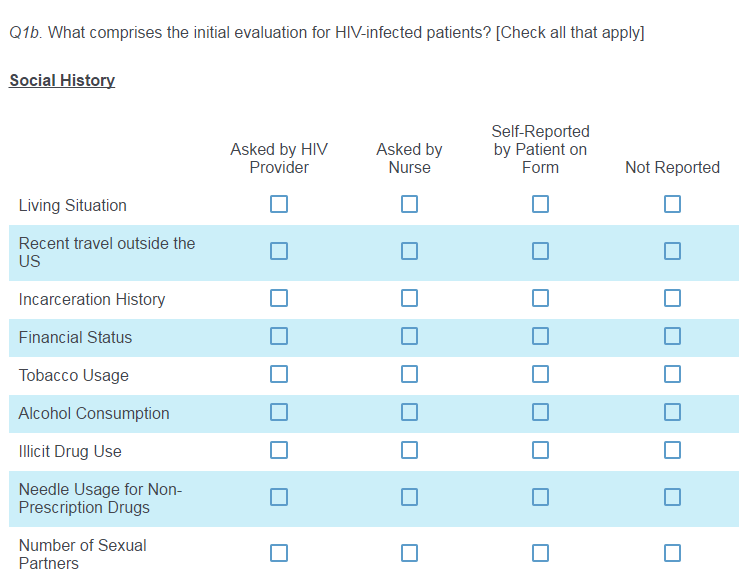Check Living Situation under Asked by HIV Provider
The height and width of the screenshot is (583, 751).
pyautogui.click(x=279, y=204)
